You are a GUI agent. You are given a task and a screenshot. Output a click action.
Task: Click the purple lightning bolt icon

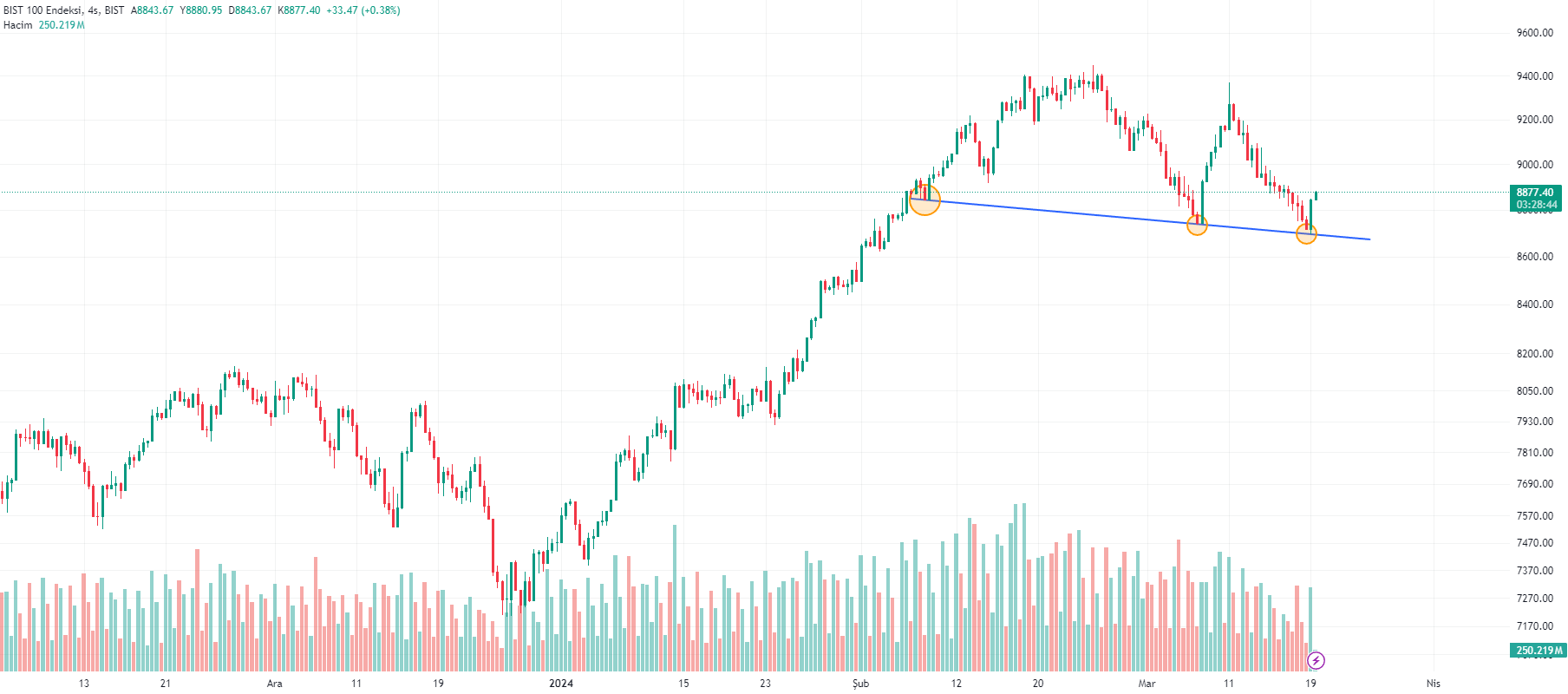pyautogui.click(x=1316, y=661)
